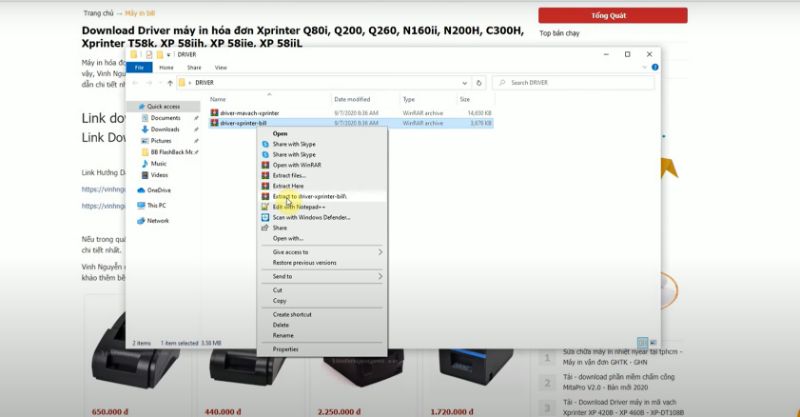Click the Máy in bill breadcrumb link
Image resolution: width=800 pixels, height=417 pixels.
[140, 14]
